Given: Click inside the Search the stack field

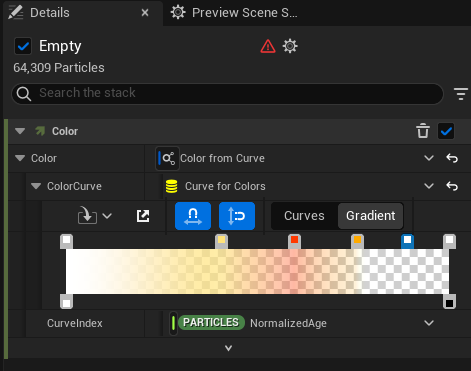Looking at the screenshot, I should tap(227, 94).
